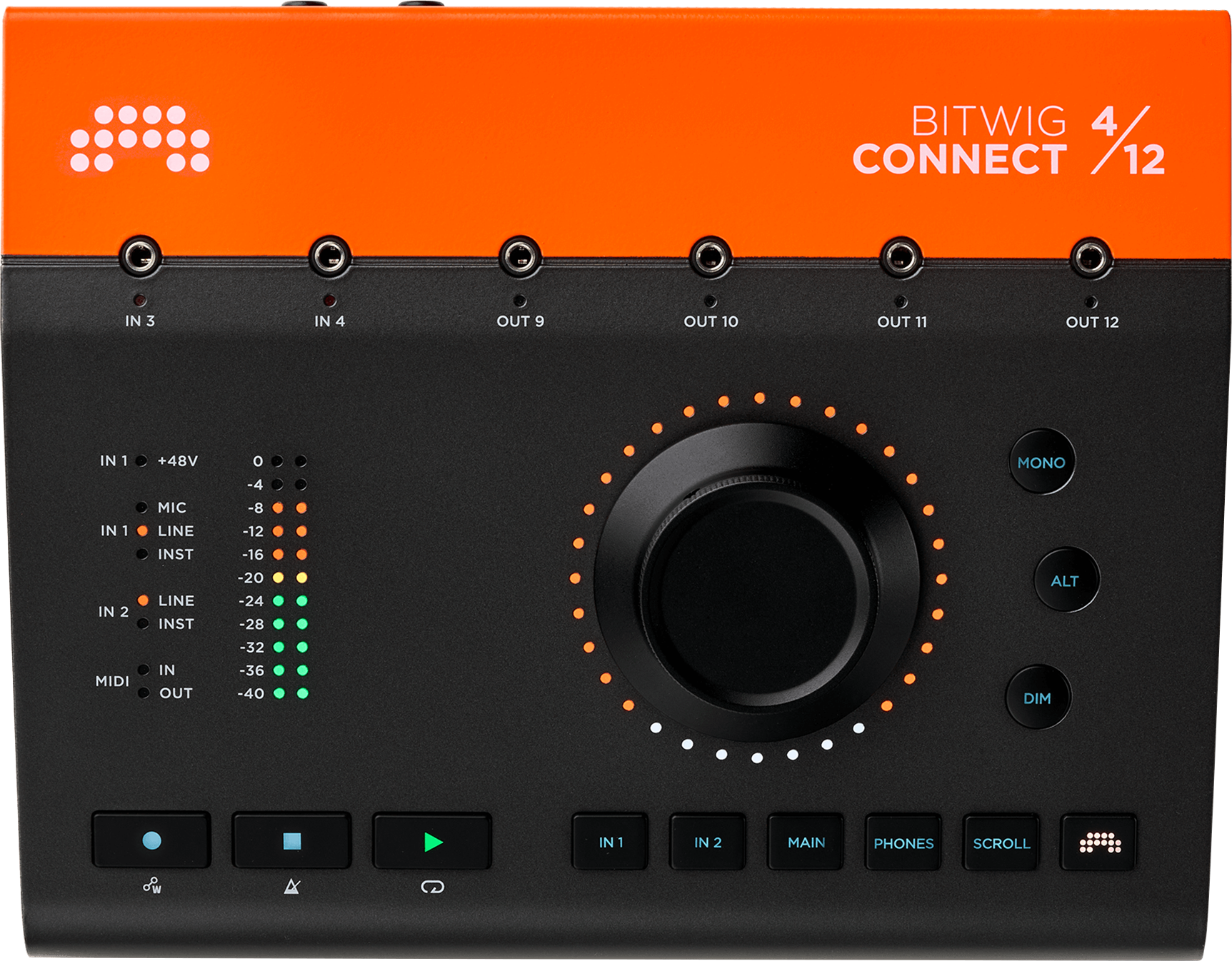Image resolution: width=1232 pixels, height=961 pixels.
Task: Click the metronome icon below stop
Action: point(291,886)
